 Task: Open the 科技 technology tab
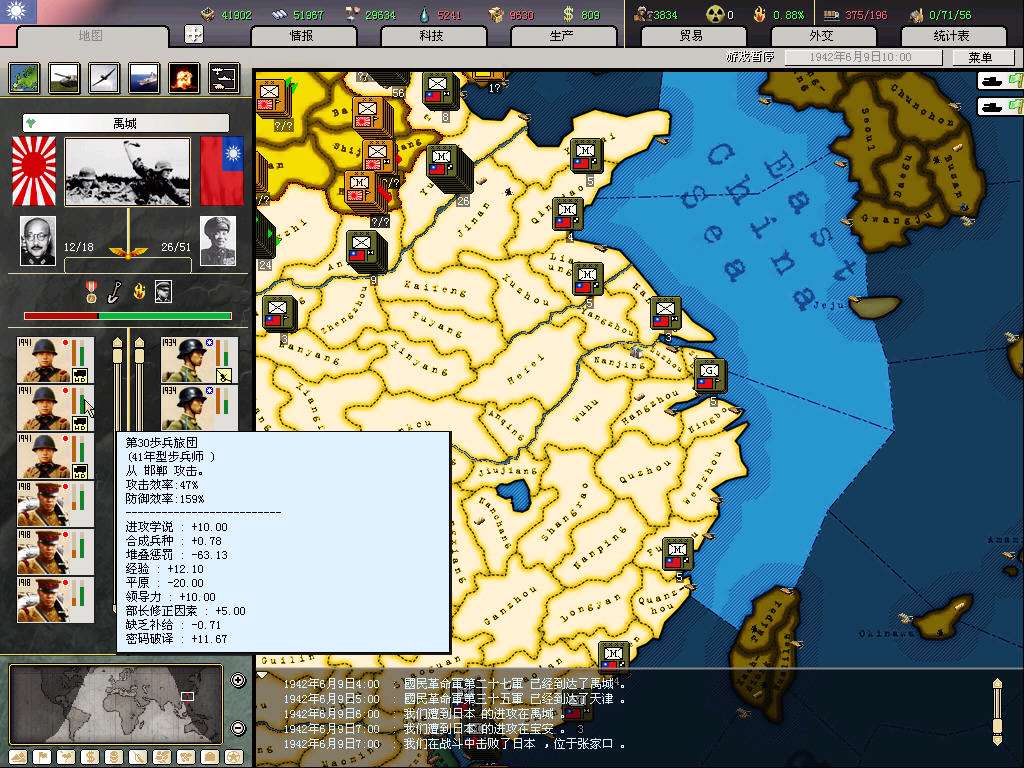[432, 35]
